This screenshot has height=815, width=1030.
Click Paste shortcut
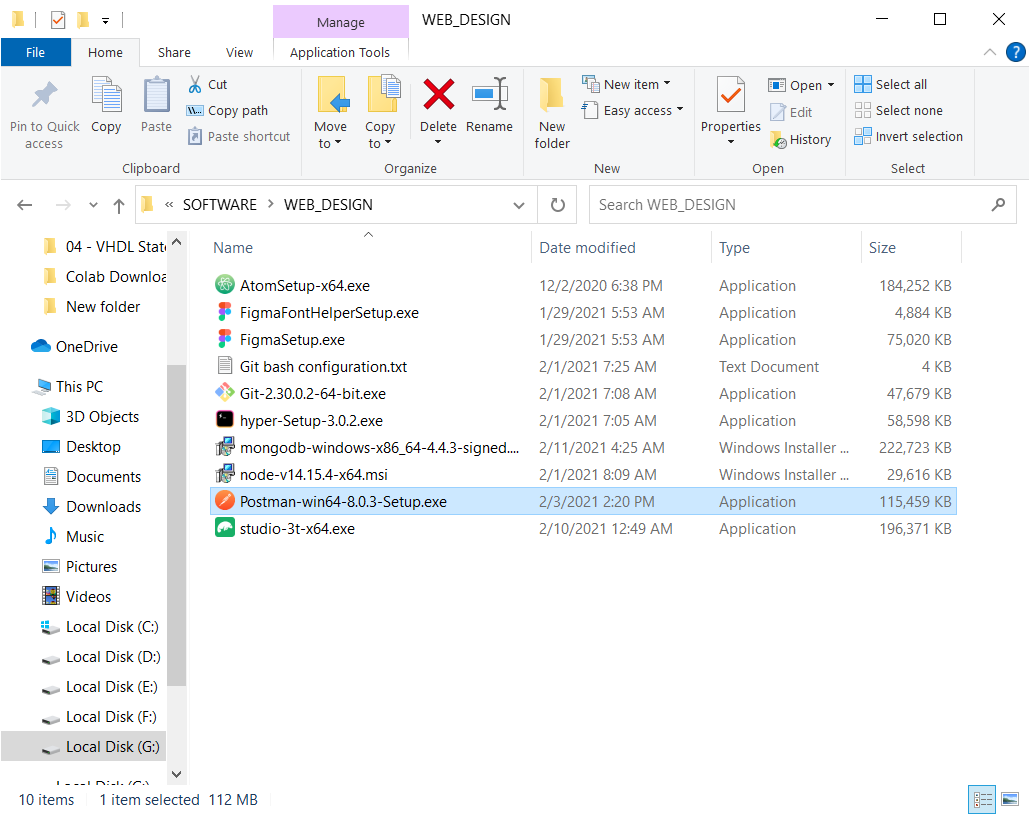click(x=239, y=137)
